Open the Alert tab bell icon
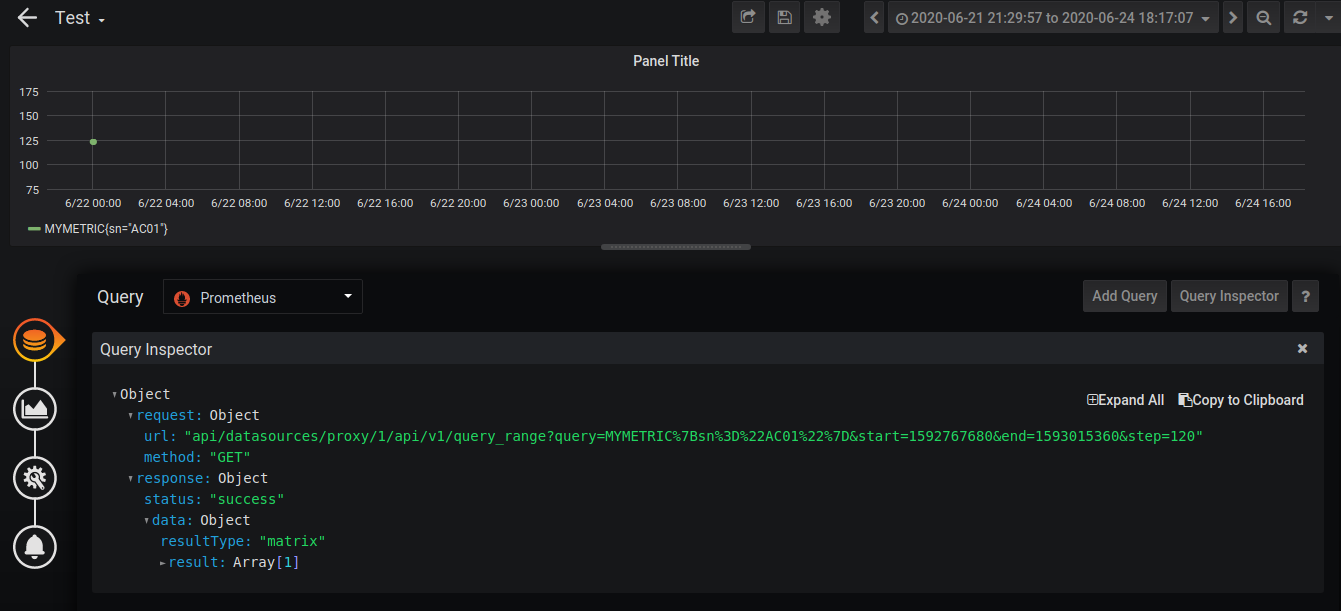1341x611 pixels. tap(35, 546)
